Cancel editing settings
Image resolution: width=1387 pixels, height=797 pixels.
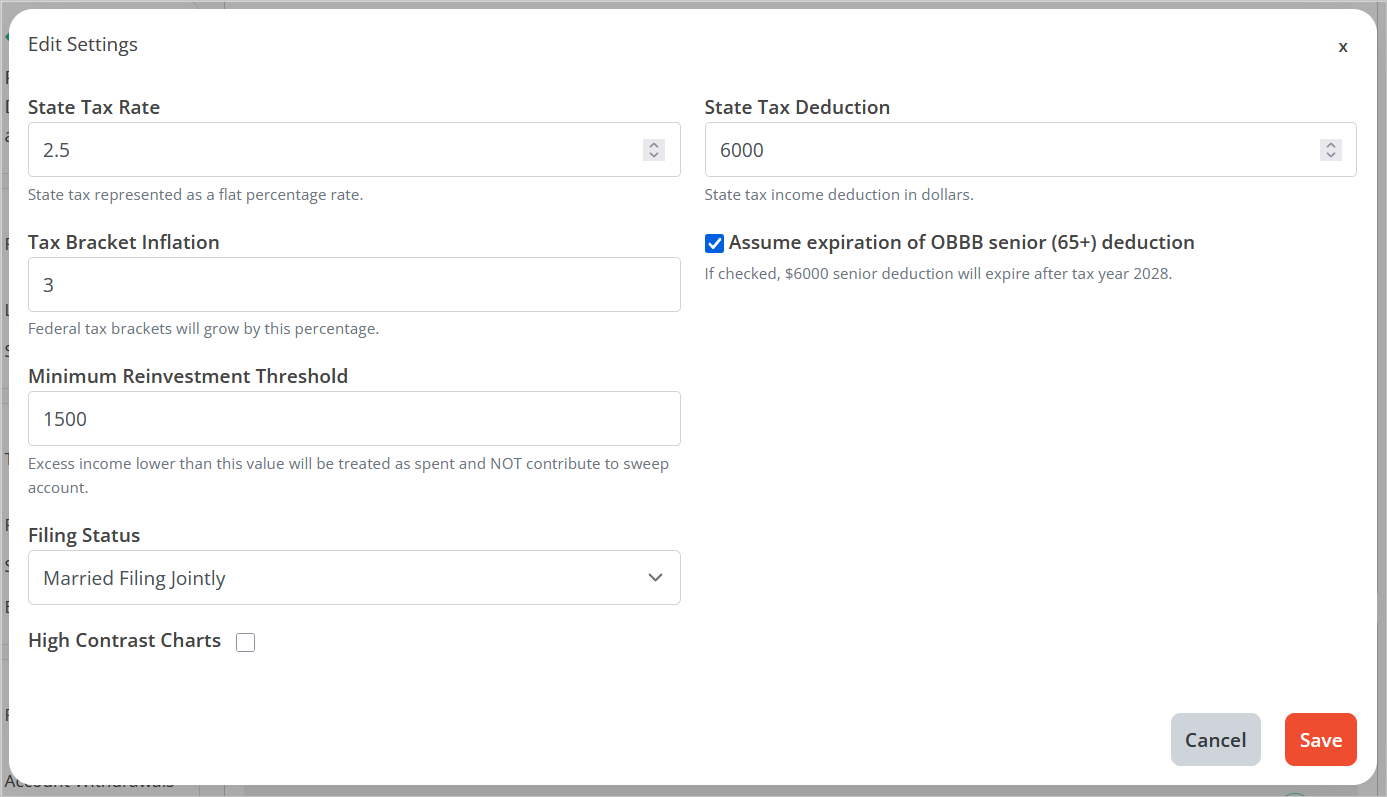click(1215, 740)
